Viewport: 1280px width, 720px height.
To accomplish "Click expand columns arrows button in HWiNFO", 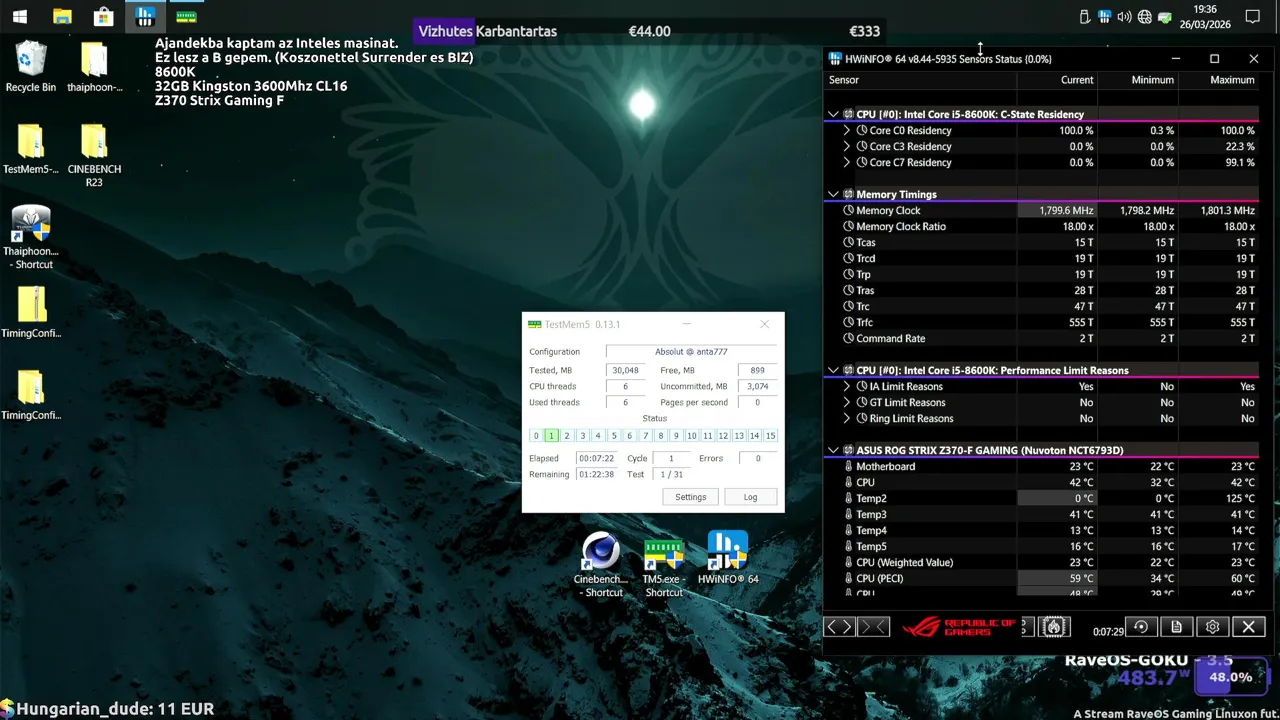I will click(840, 627).
